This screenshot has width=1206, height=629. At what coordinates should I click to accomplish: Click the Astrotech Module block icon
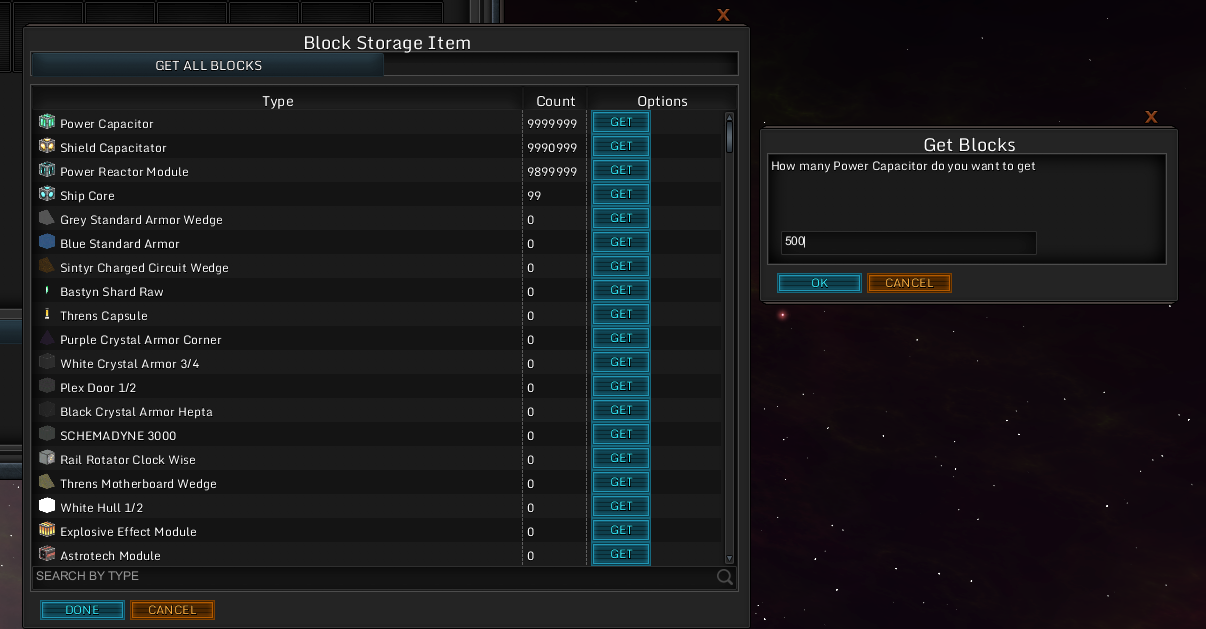(47, 554)
